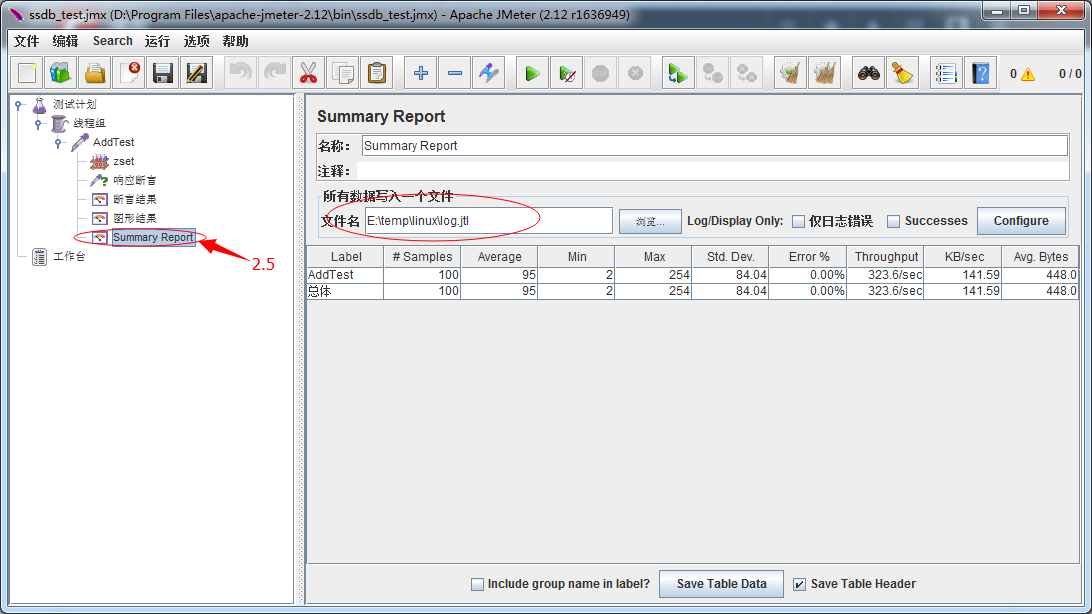Select the 图形结果 tree item
The width and height of the screenshot is (1092, 614).
coord(134,218)
